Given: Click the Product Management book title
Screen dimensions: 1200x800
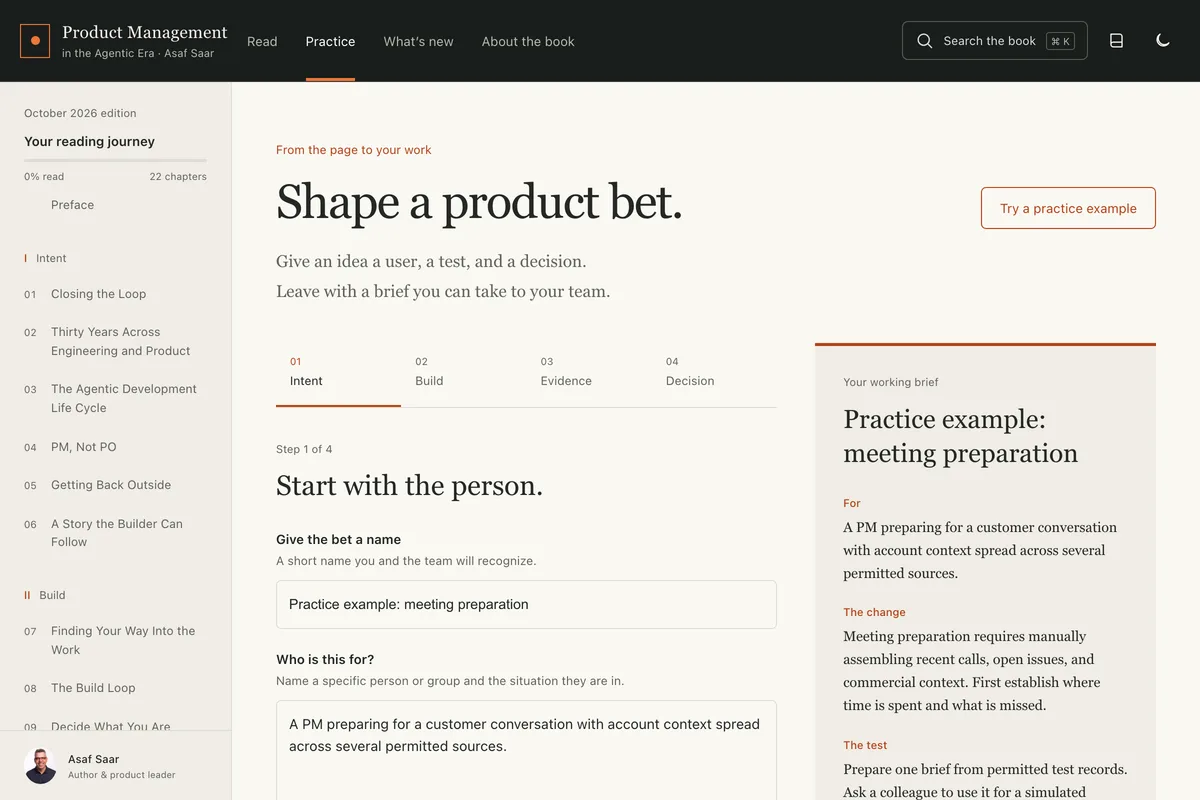Looking at the screenshot, I should [145, 33].
